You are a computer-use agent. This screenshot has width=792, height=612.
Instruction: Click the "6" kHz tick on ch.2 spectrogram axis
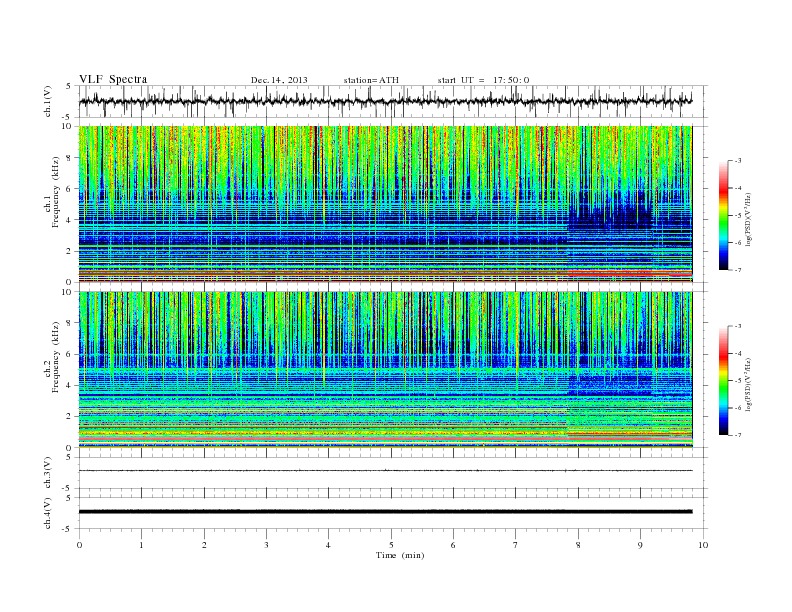[x=70, y=354]
